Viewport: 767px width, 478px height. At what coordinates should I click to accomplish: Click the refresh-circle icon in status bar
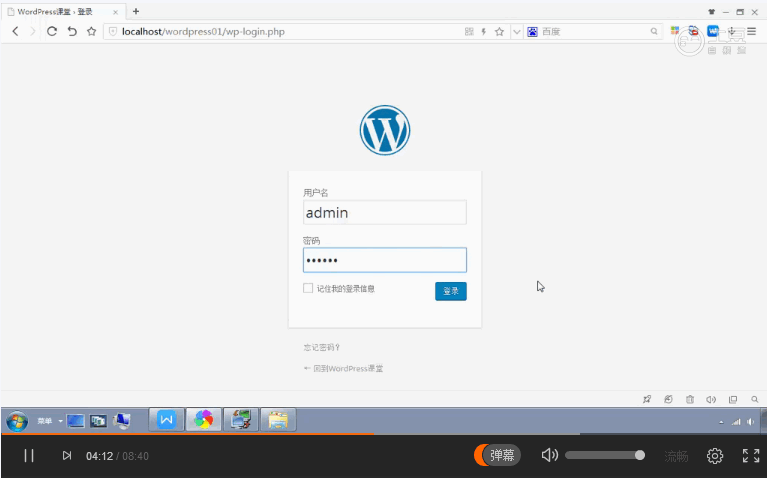click(x=668, y=399)
